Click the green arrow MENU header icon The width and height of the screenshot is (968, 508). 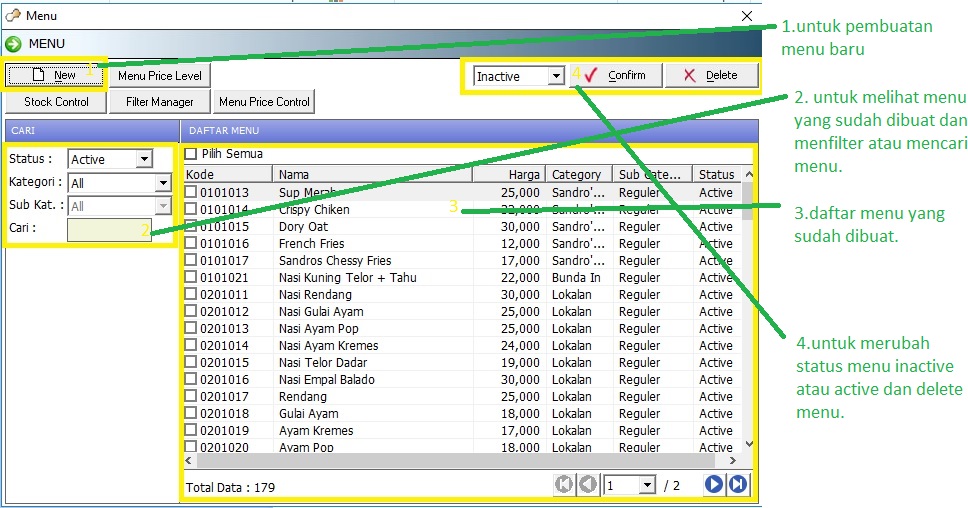pyautogui.click(x=14, y=44)
